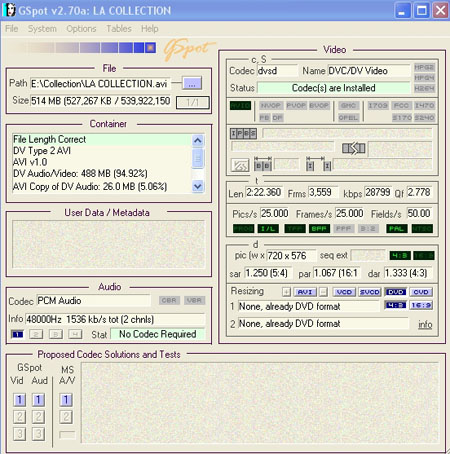Click the graph chart button in Video panel
The height and width of the screenshot is (454, 450).
pyautogui.click(x=240, y=165)
